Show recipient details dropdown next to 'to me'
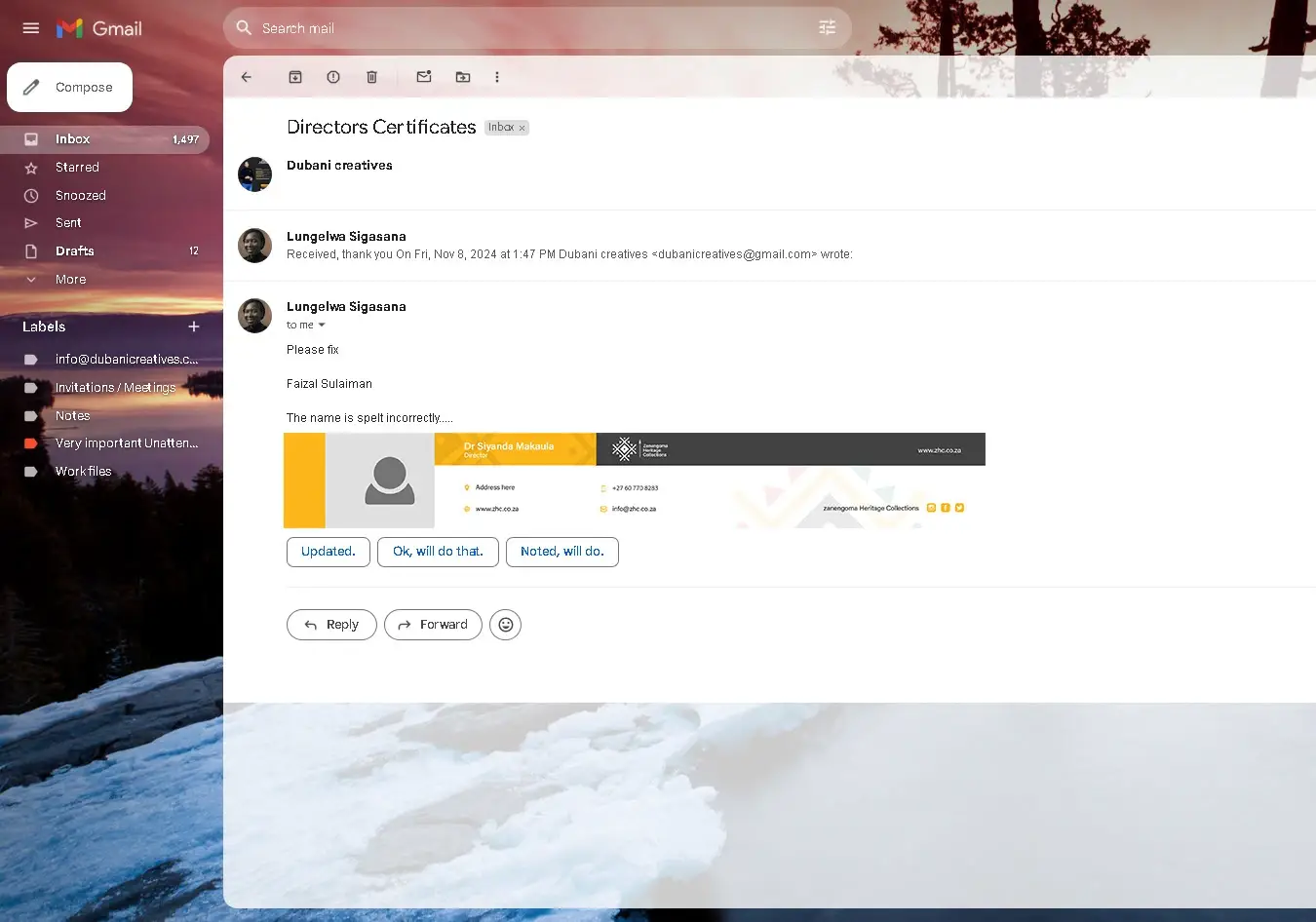 click(322, 326)
